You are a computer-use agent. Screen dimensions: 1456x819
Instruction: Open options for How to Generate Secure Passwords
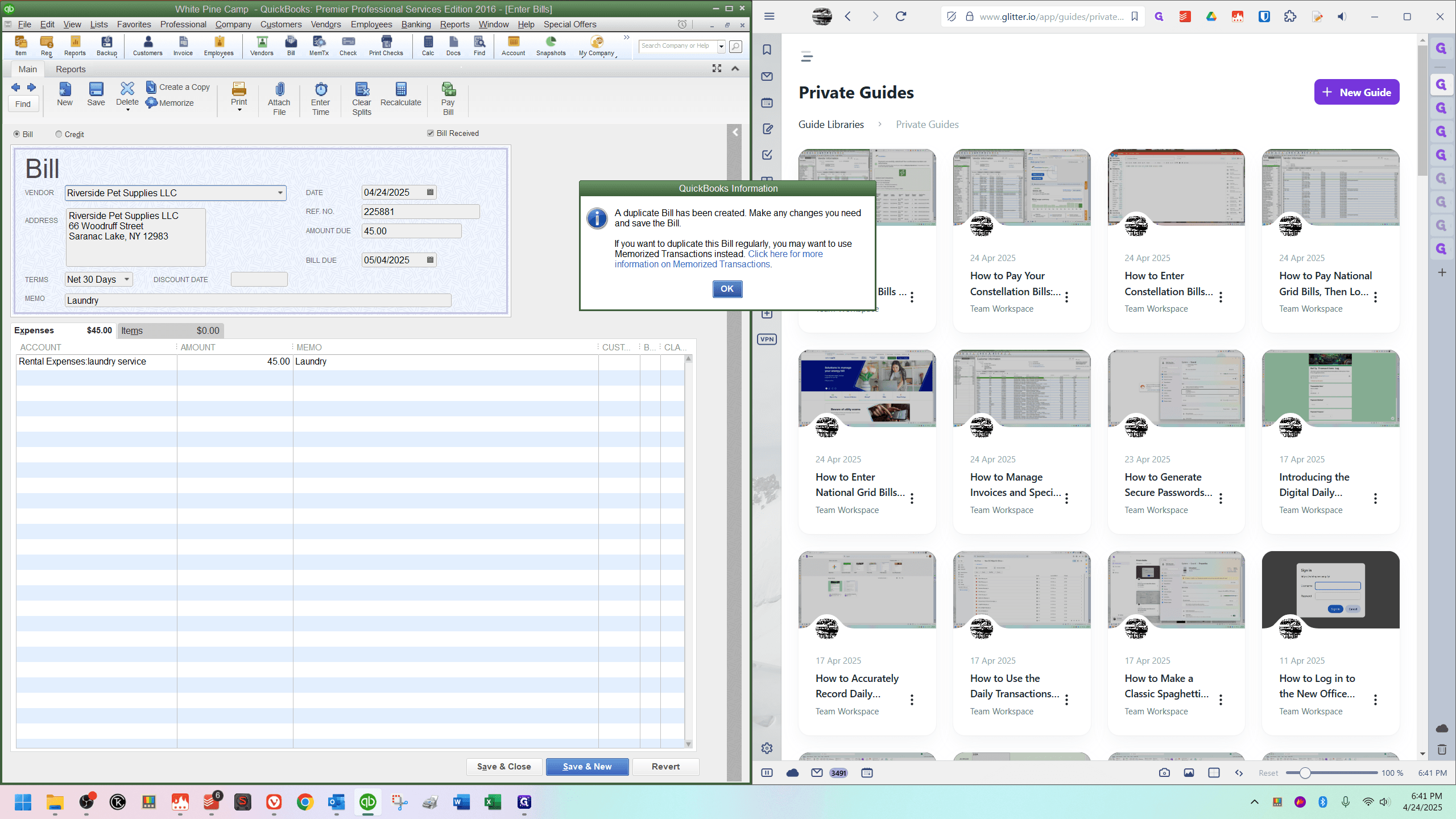(1221, 498)
